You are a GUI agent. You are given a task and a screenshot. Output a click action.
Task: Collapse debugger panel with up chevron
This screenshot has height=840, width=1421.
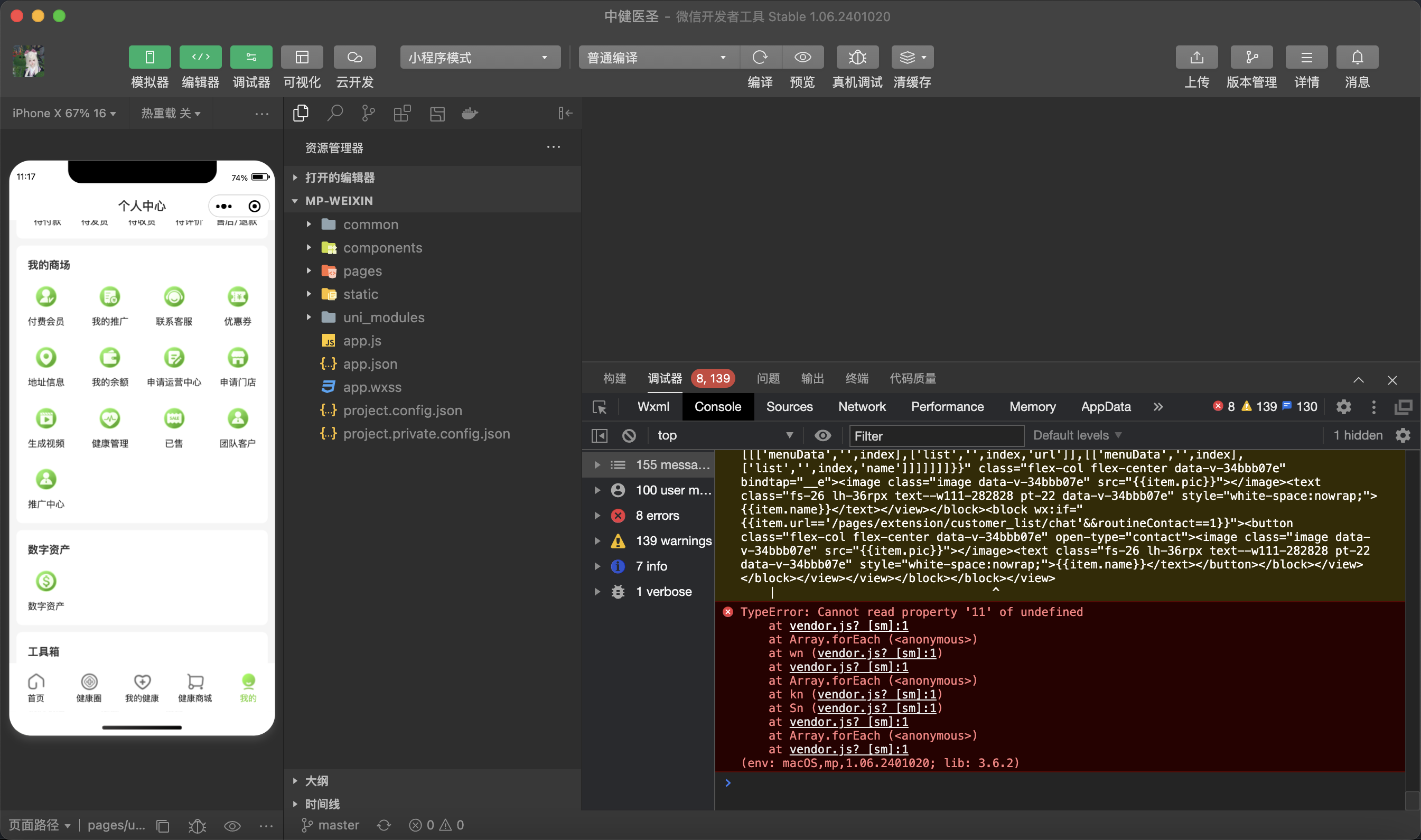1358,380
